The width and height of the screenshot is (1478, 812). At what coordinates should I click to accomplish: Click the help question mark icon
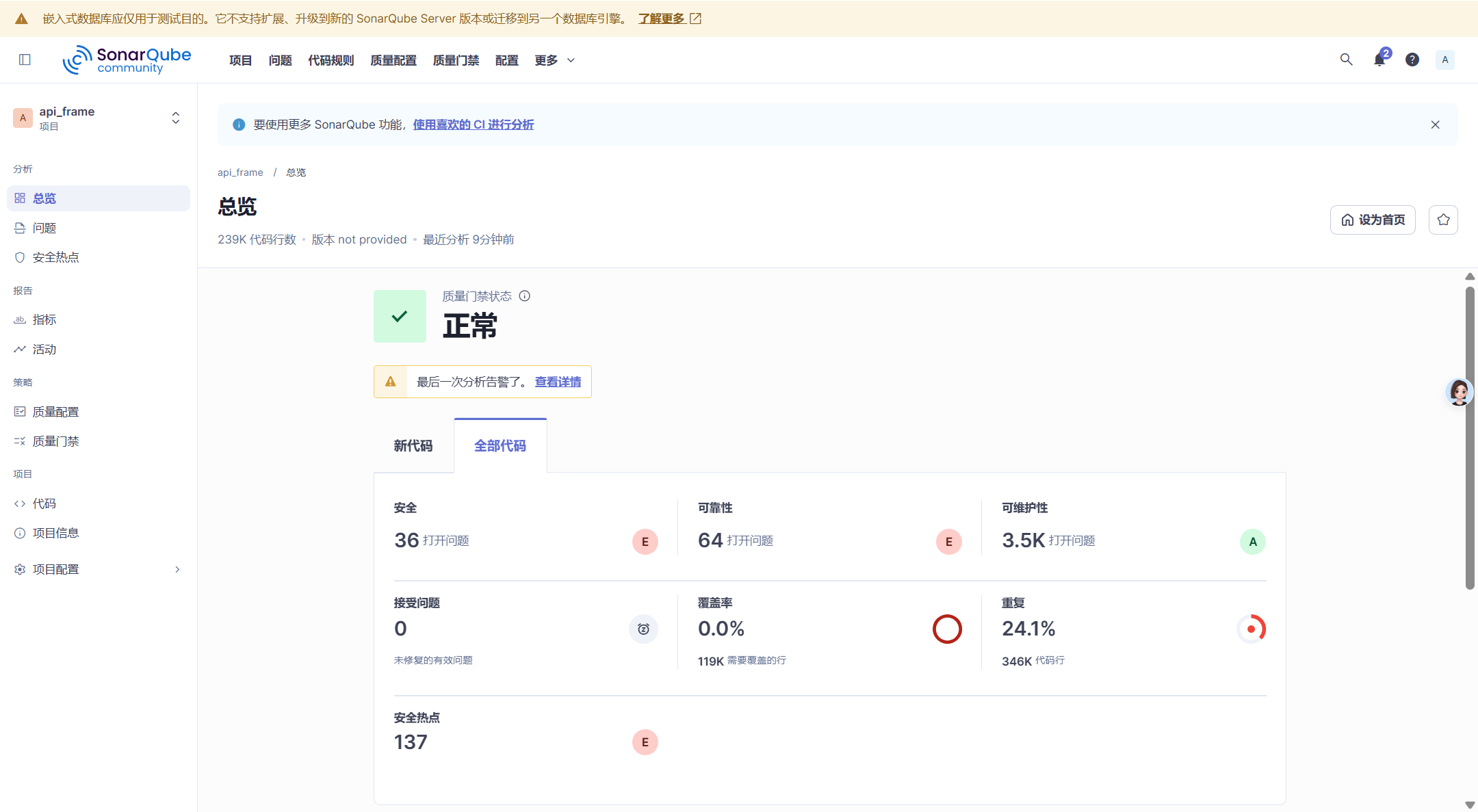tap(1412, 60)
